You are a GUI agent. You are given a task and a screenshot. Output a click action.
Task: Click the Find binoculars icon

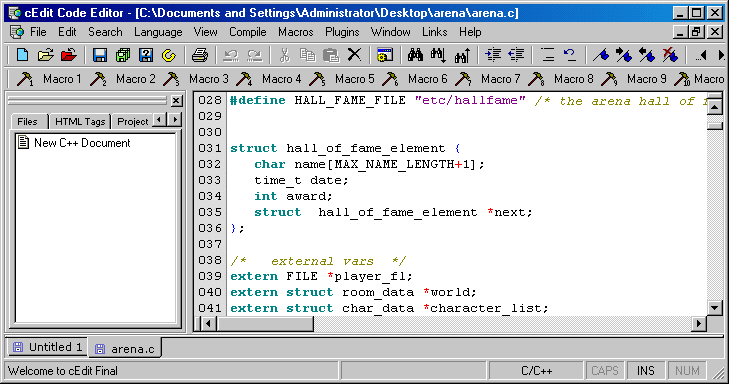click(416, 55)
